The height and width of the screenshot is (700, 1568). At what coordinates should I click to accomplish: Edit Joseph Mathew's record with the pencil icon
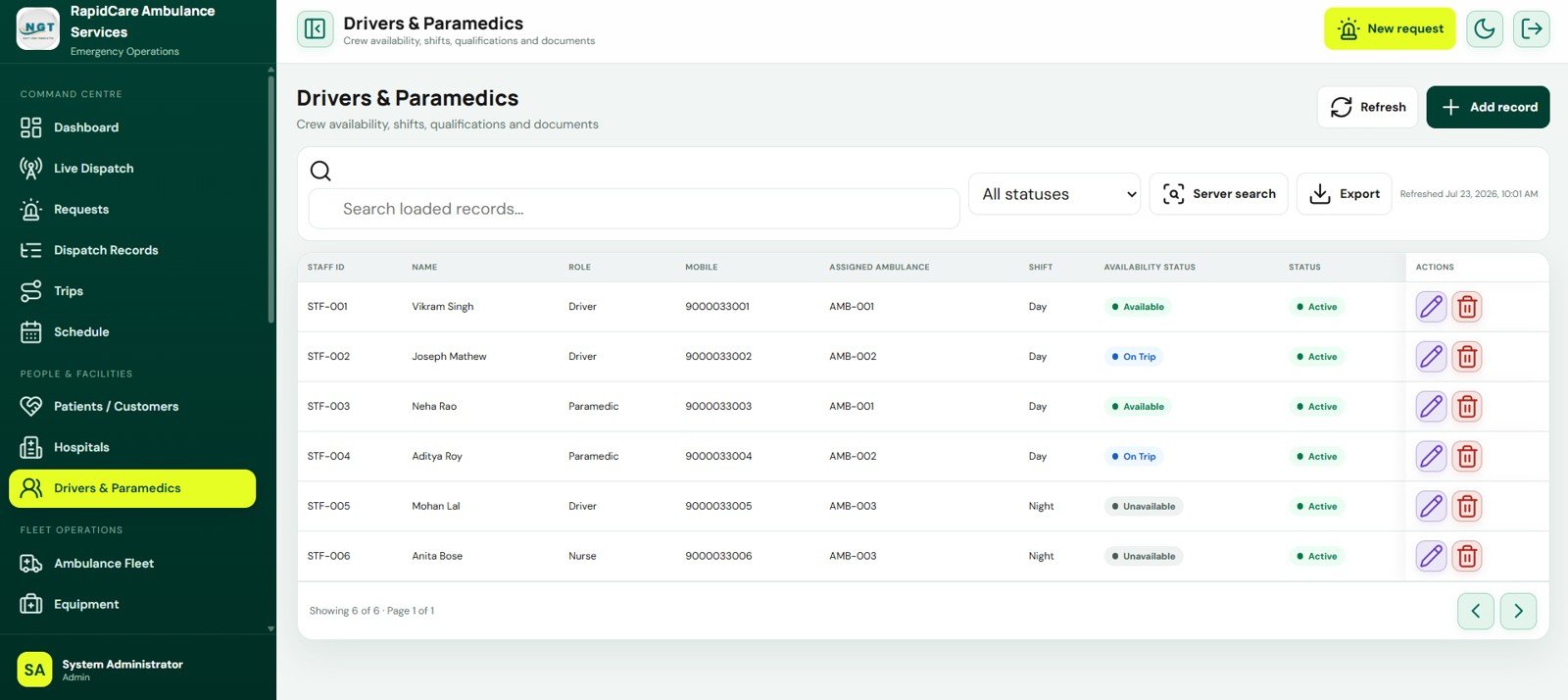coord(1431,357)
